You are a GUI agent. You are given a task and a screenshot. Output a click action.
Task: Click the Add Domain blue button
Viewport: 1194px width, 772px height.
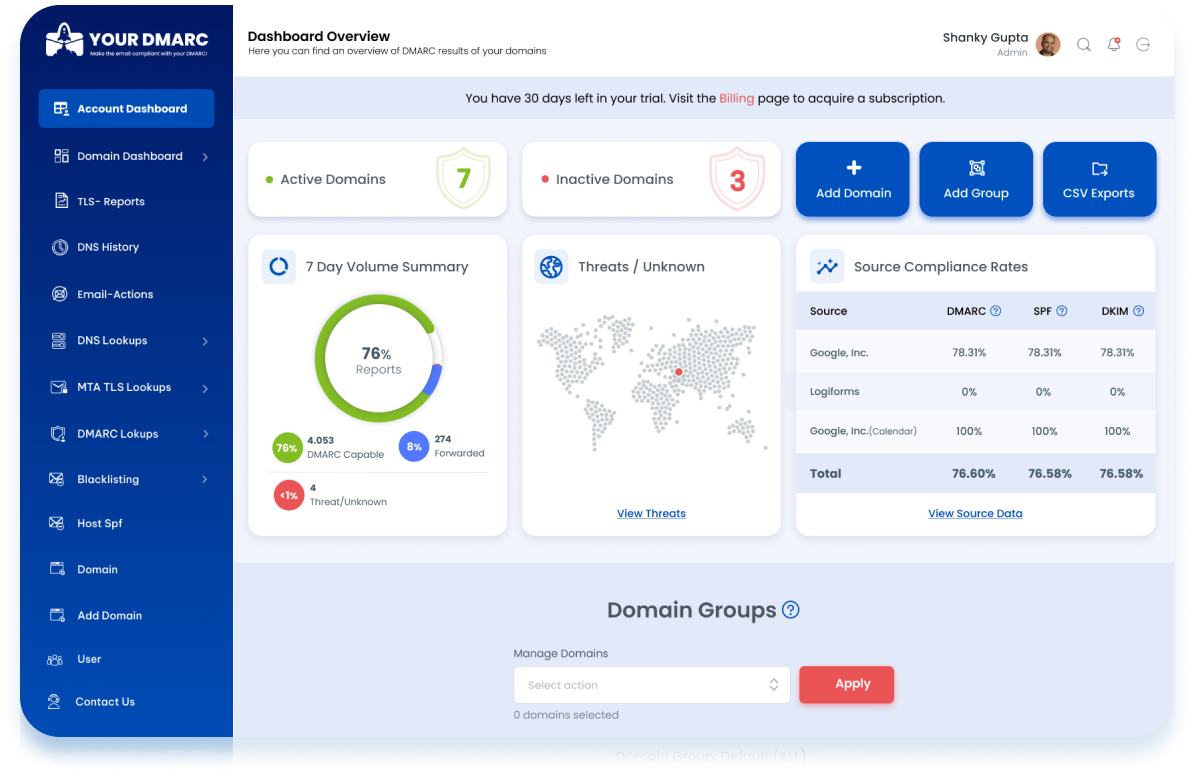click(x=852, y=179)
